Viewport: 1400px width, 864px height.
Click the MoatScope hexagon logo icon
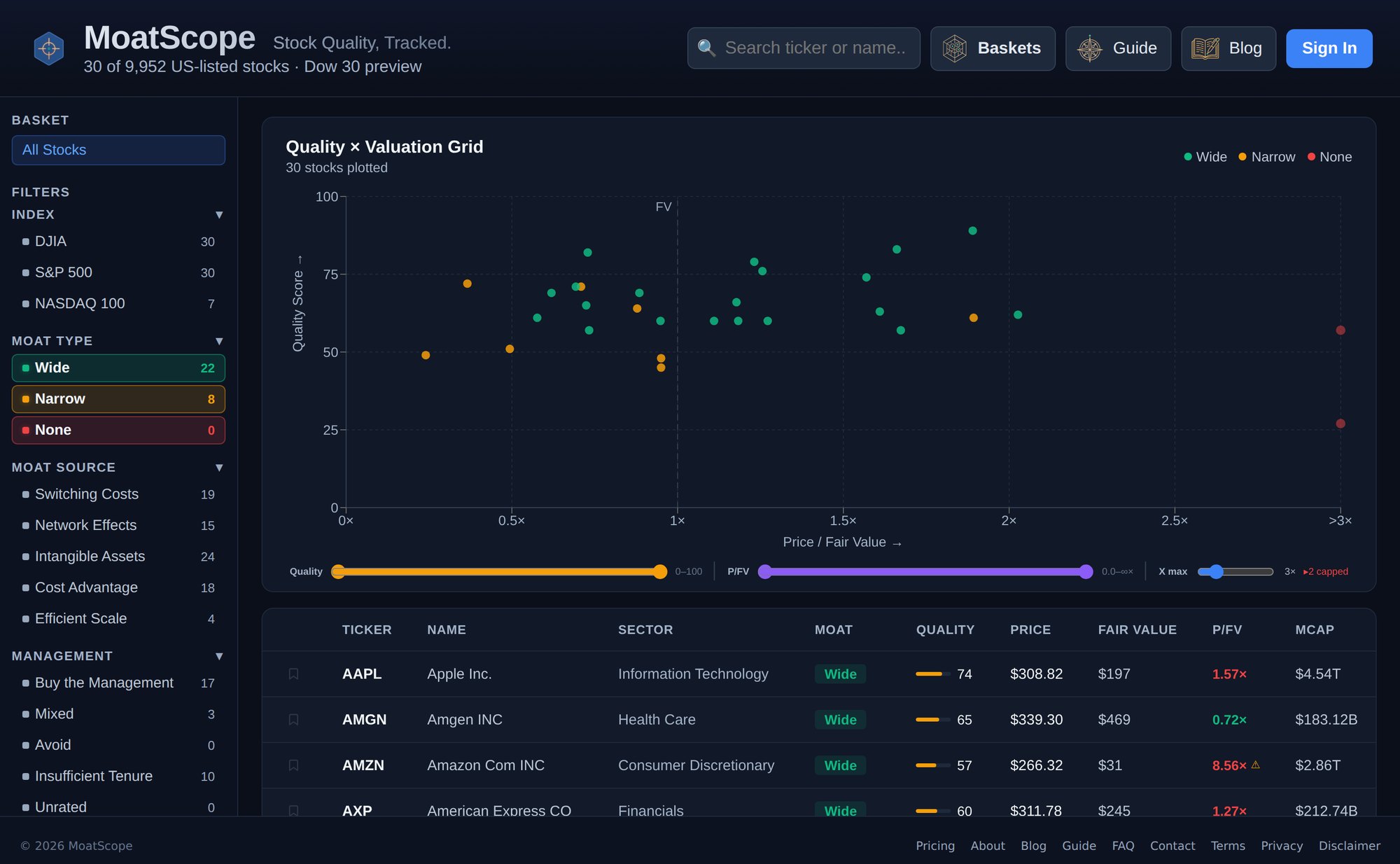(x=49, y=48)
